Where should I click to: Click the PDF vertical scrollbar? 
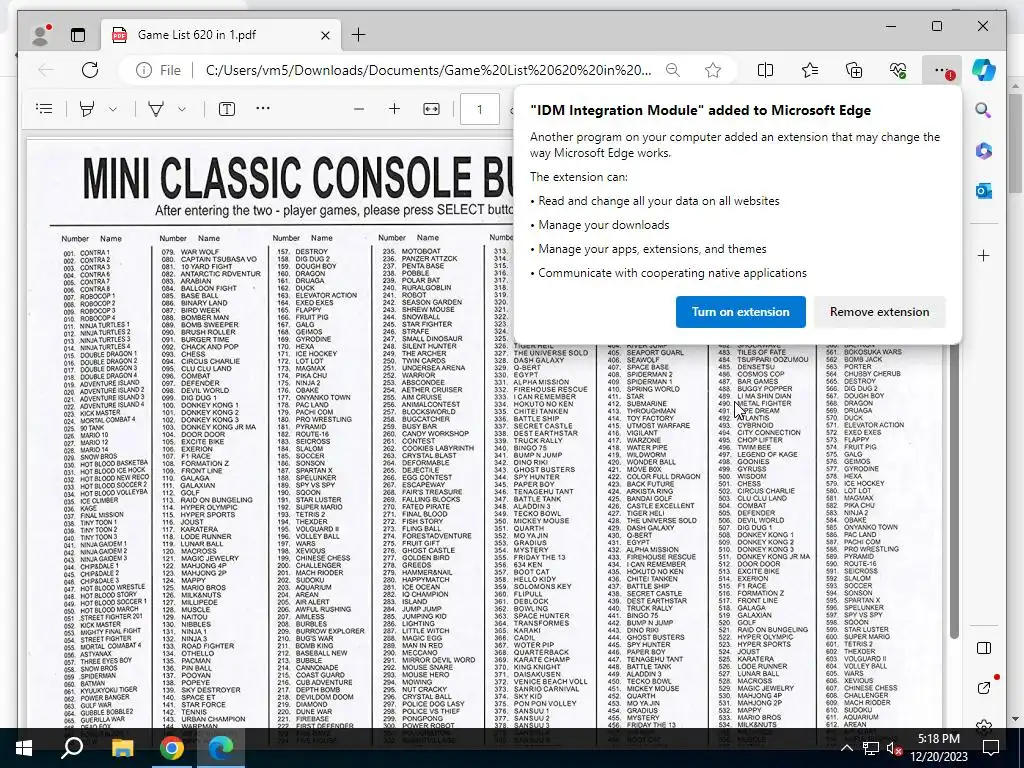coord(953,490)
